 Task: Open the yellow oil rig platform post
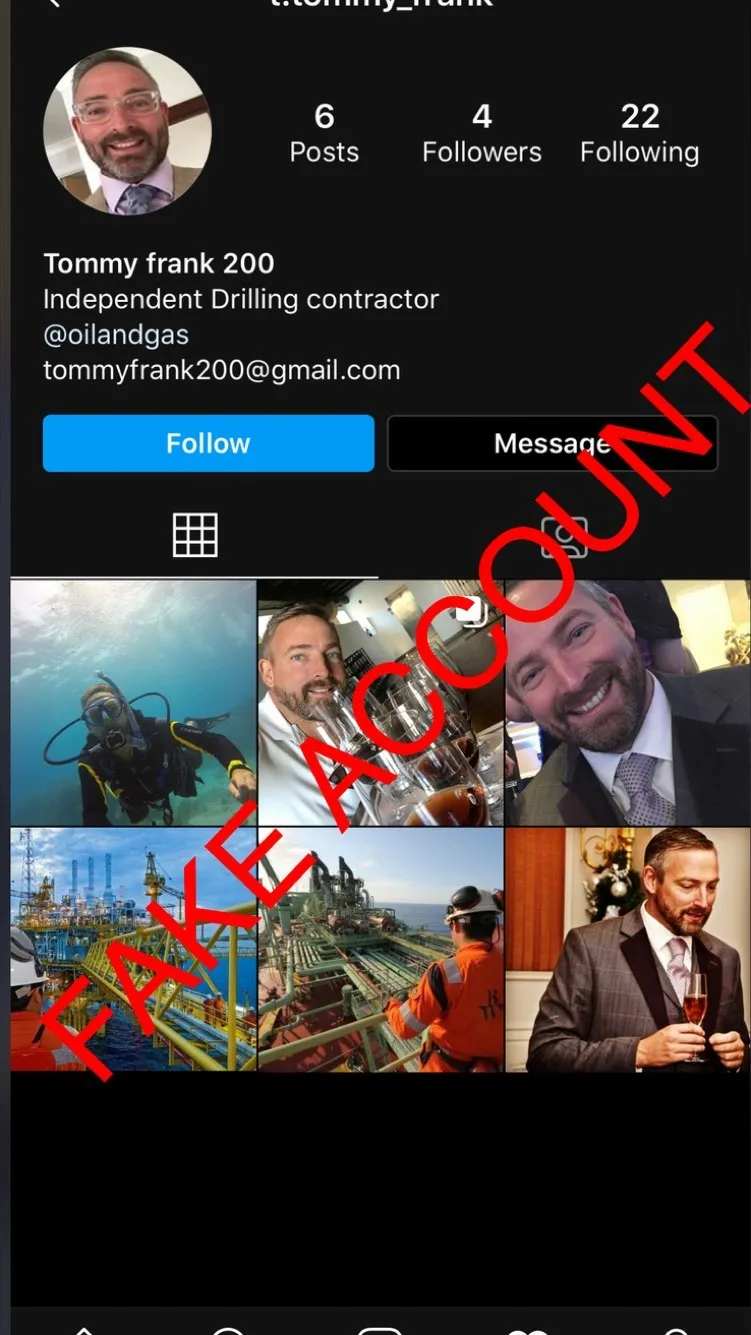click(133, 949)
